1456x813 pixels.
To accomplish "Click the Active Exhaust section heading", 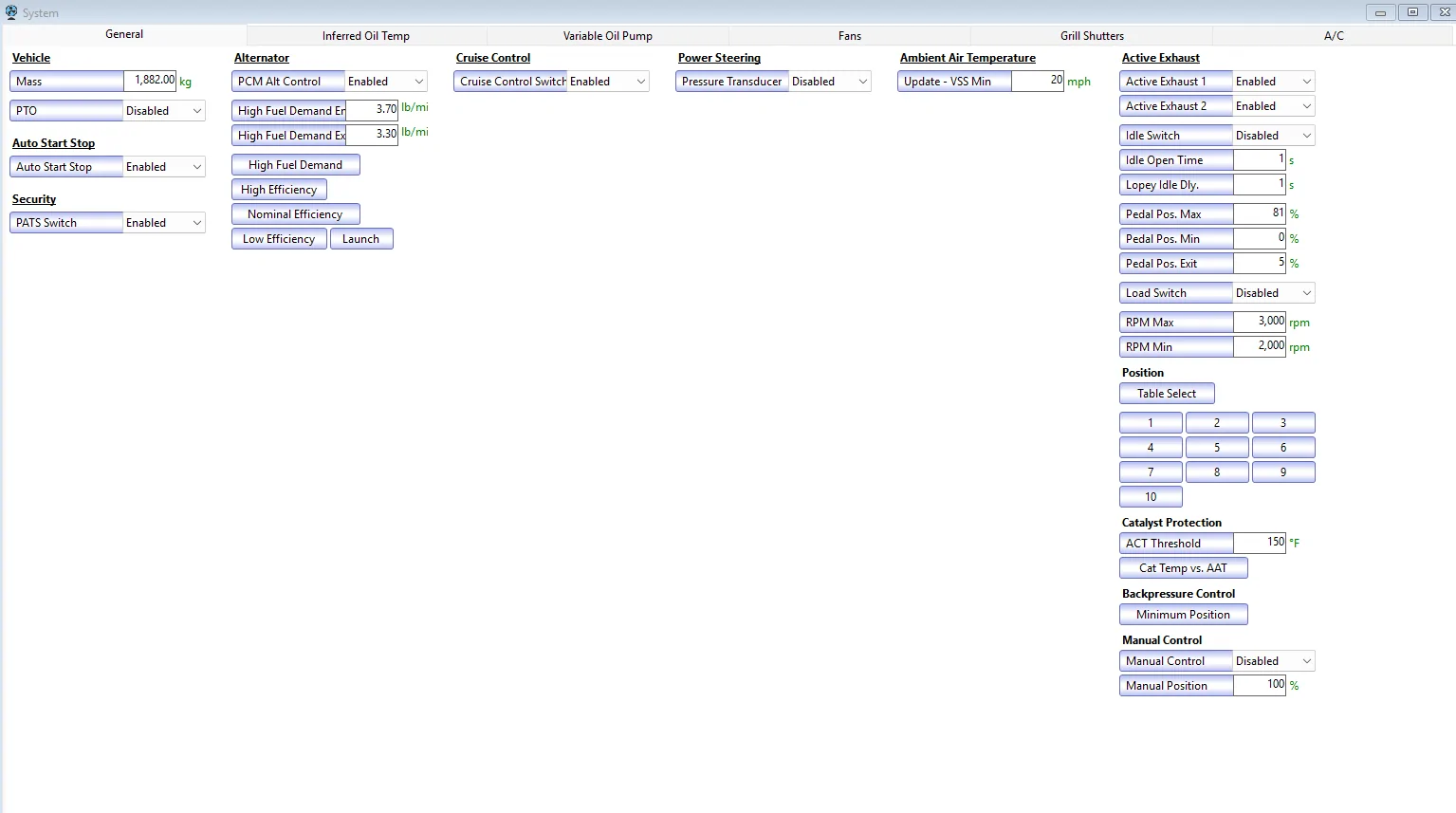I will pyautogui.click(x=1160, y=58).
